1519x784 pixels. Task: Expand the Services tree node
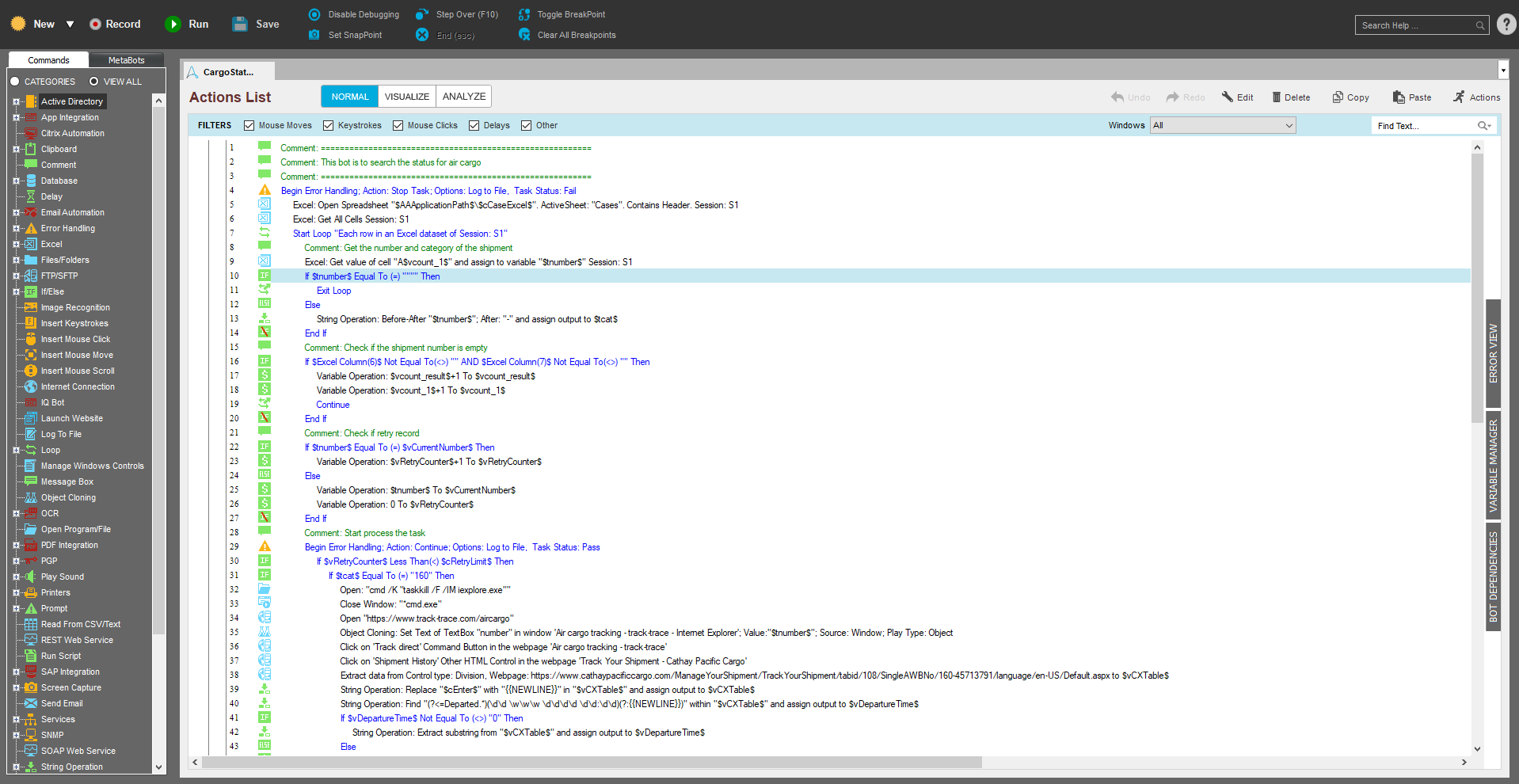coord(16,719)
